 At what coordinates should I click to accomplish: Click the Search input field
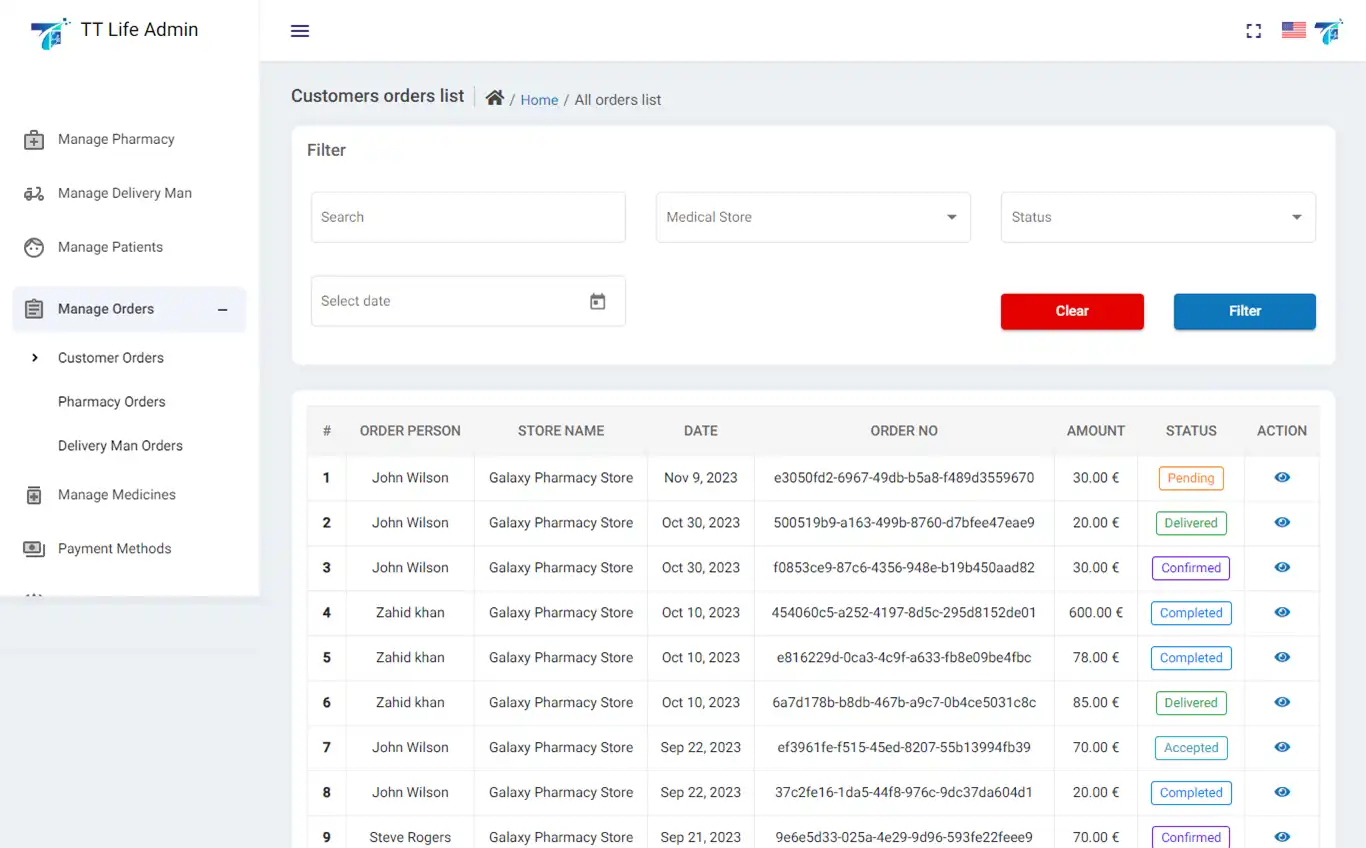(x=468, y=217)
